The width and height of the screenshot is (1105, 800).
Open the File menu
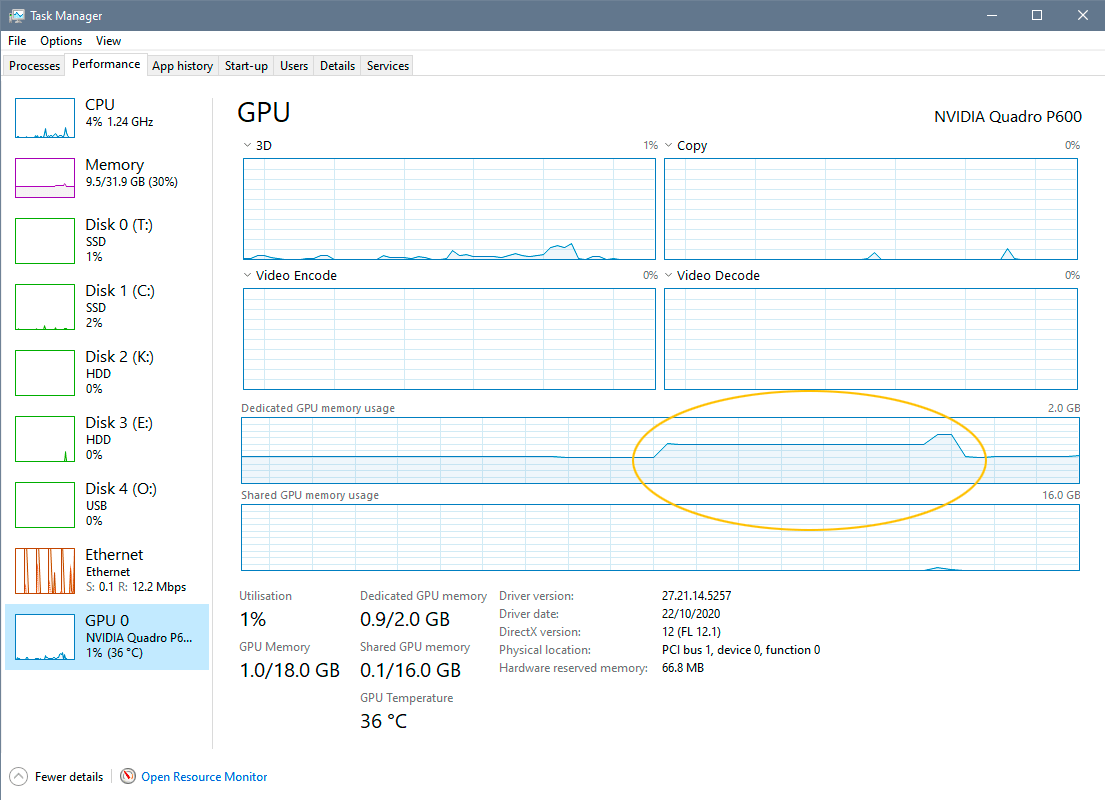coord(17,41)
